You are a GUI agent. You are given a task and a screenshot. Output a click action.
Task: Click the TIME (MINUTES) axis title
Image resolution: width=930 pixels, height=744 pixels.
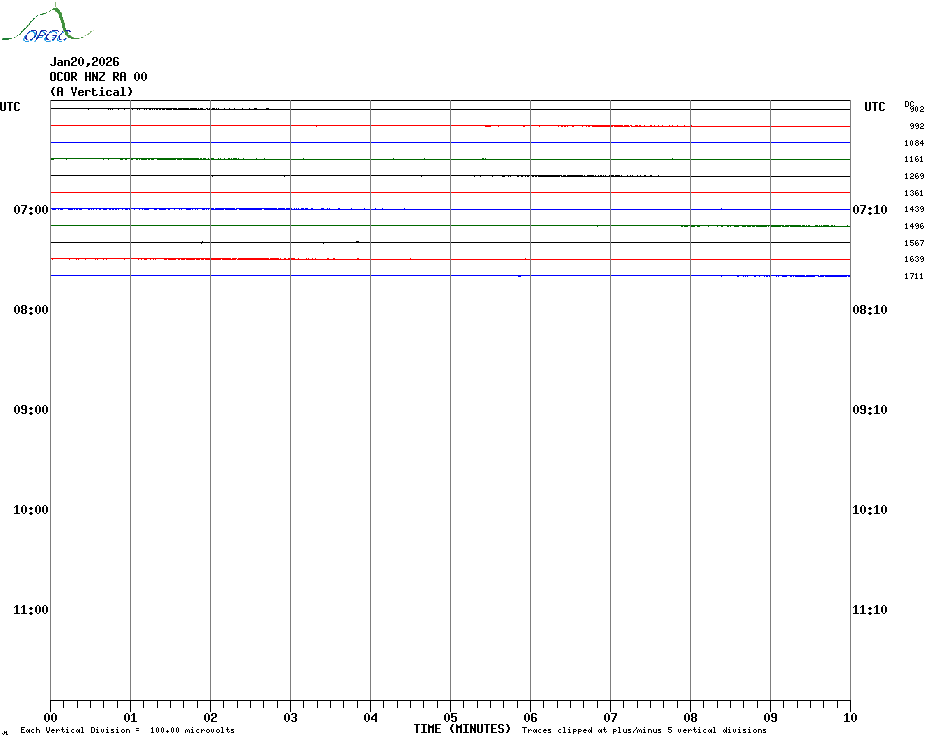[462, 729]
